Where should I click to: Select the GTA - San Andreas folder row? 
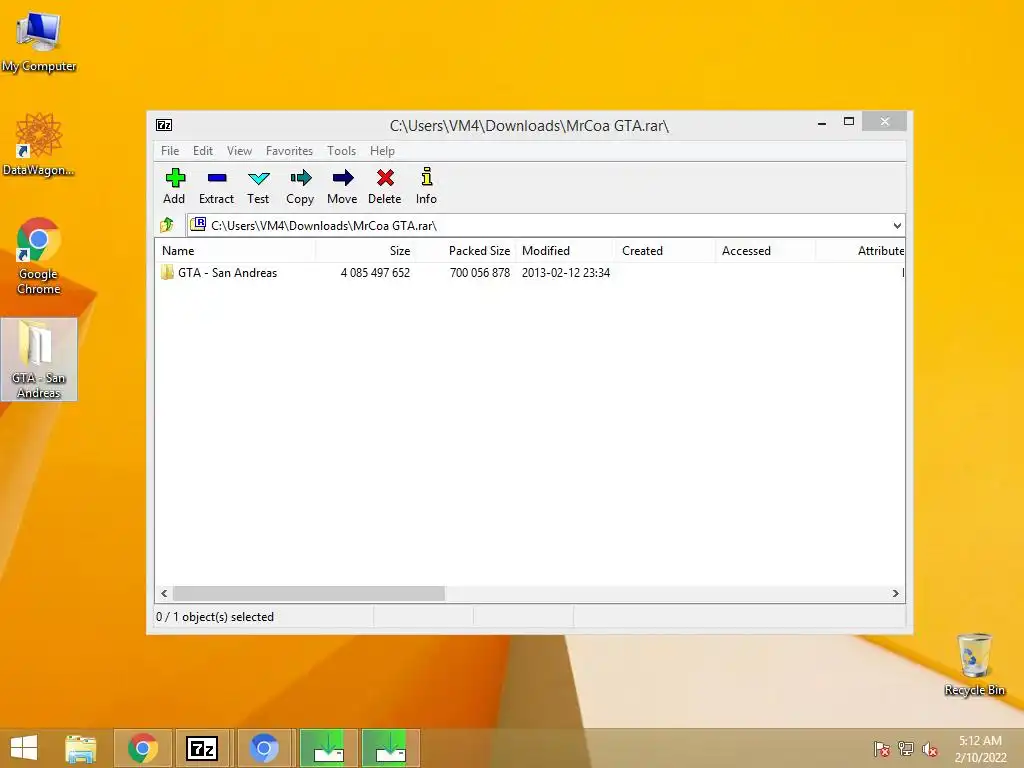(530, 273)
